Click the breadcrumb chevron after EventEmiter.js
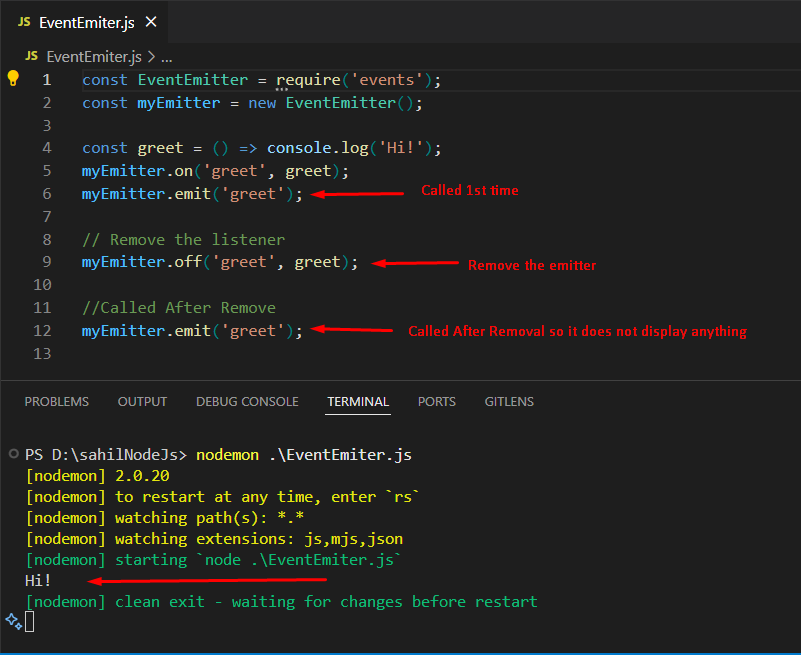Image resolution: width=801 pixels, height=655 pixels. pyautogui.click(x=152, y=57)
